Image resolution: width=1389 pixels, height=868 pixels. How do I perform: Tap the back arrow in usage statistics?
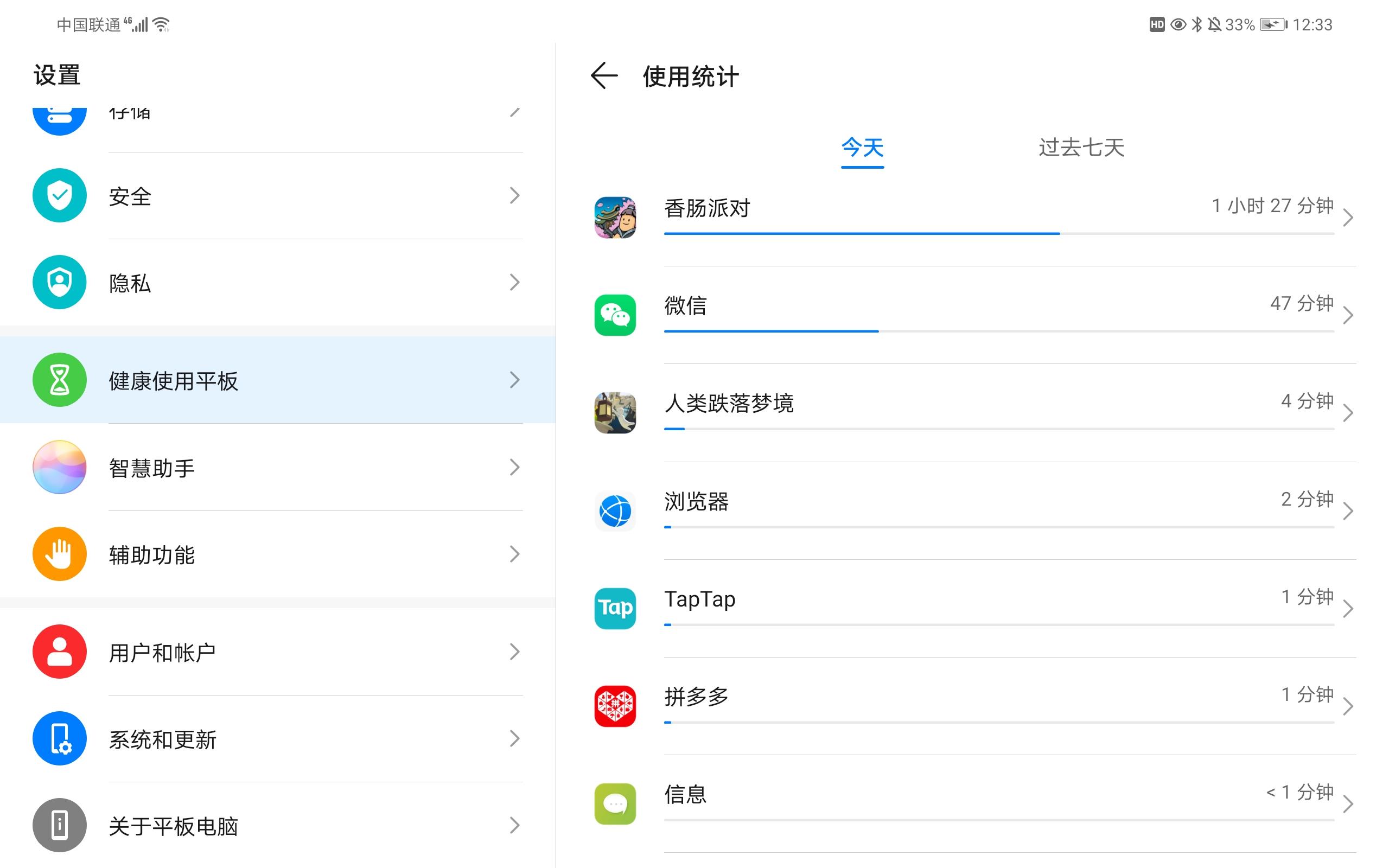[x=604, y=76]
